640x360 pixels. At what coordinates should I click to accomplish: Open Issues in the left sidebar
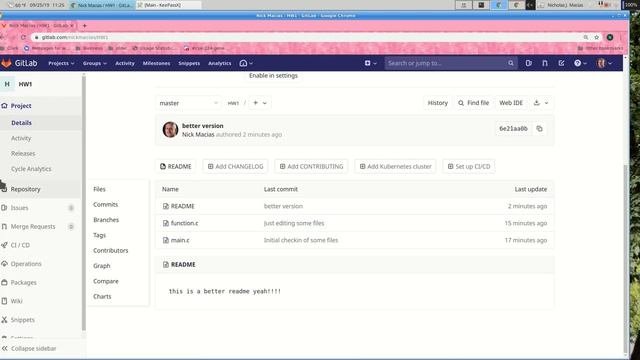click(x=41, y=208)
